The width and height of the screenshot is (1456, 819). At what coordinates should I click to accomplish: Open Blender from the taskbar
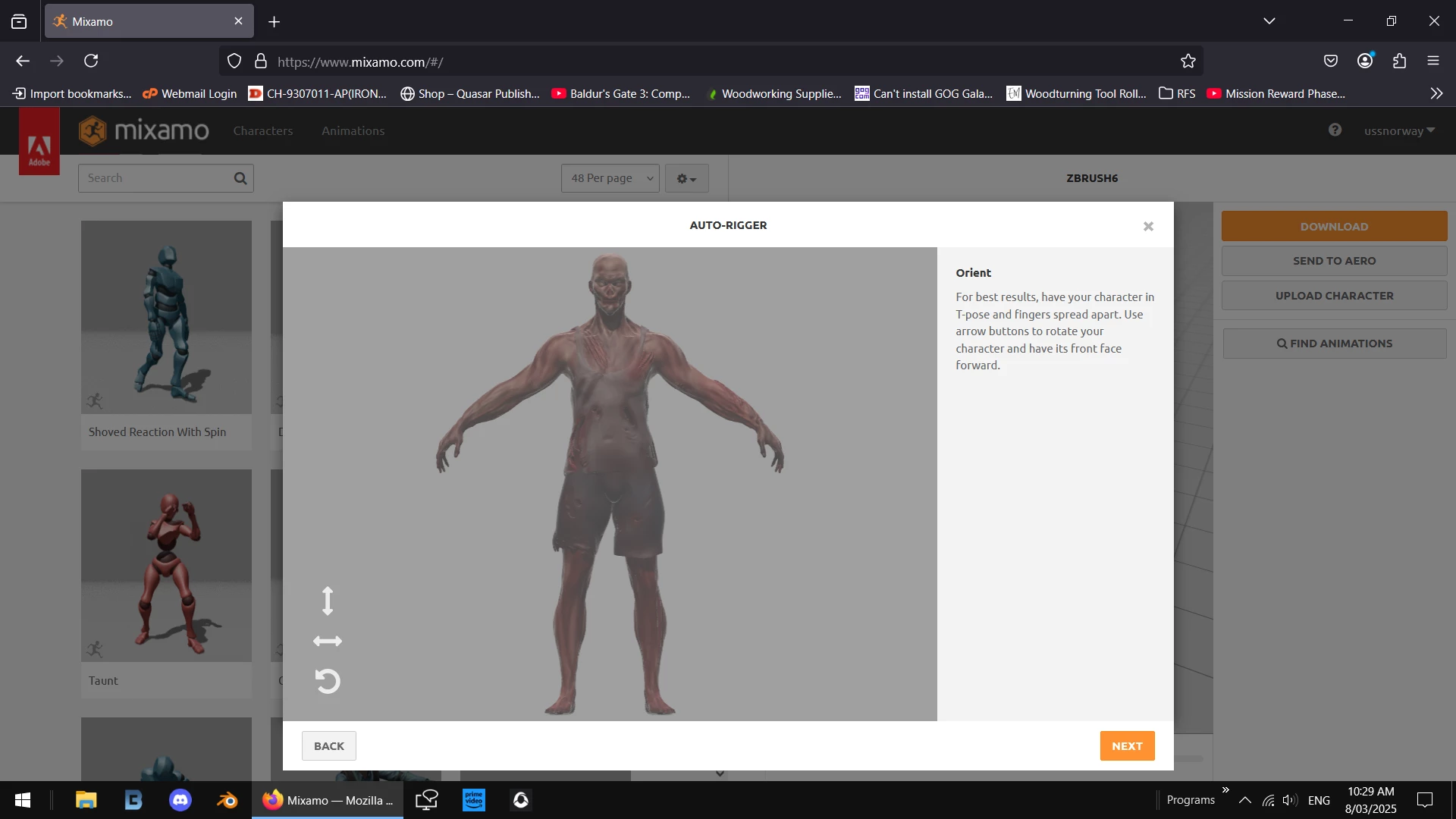click(x=227, y=801)
